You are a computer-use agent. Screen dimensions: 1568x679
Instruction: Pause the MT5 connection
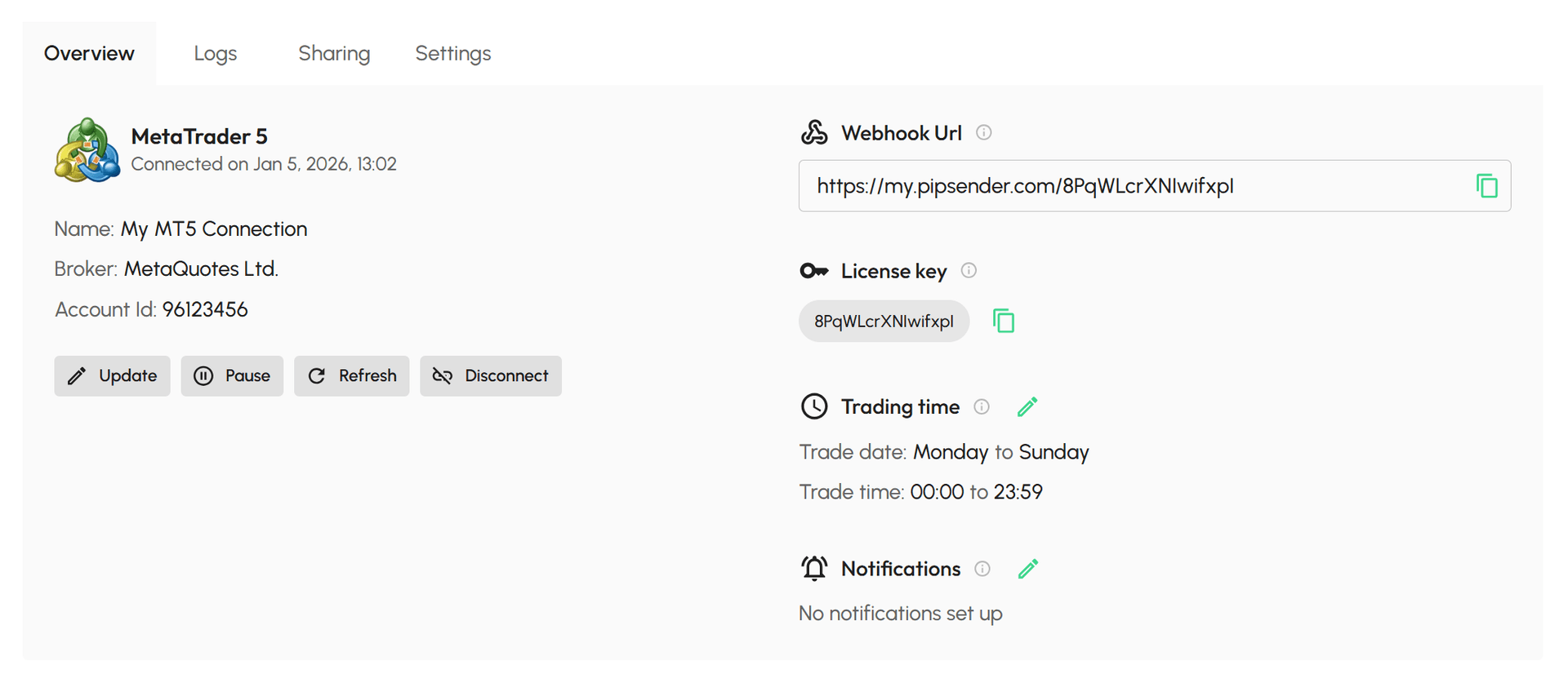232,376
